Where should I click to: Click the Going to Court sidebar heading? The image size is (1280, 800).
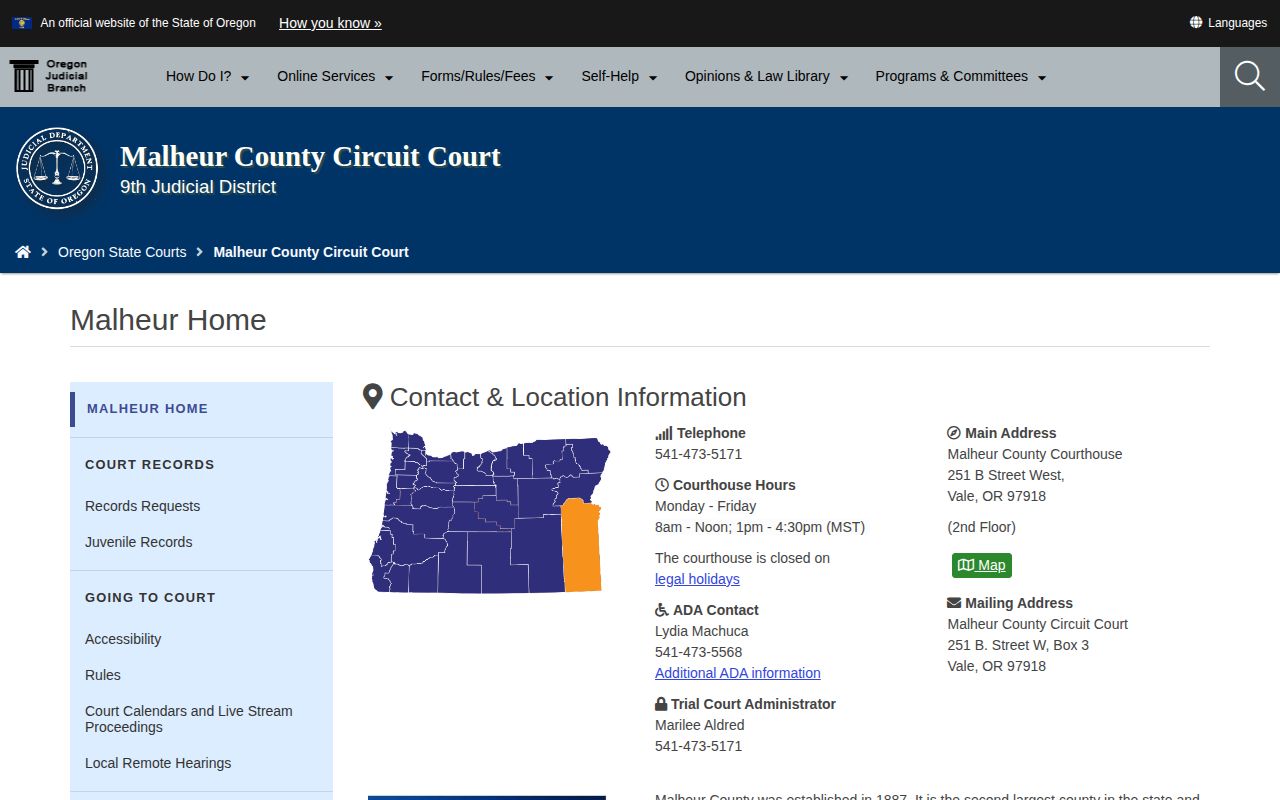click(x=150, y=598)
